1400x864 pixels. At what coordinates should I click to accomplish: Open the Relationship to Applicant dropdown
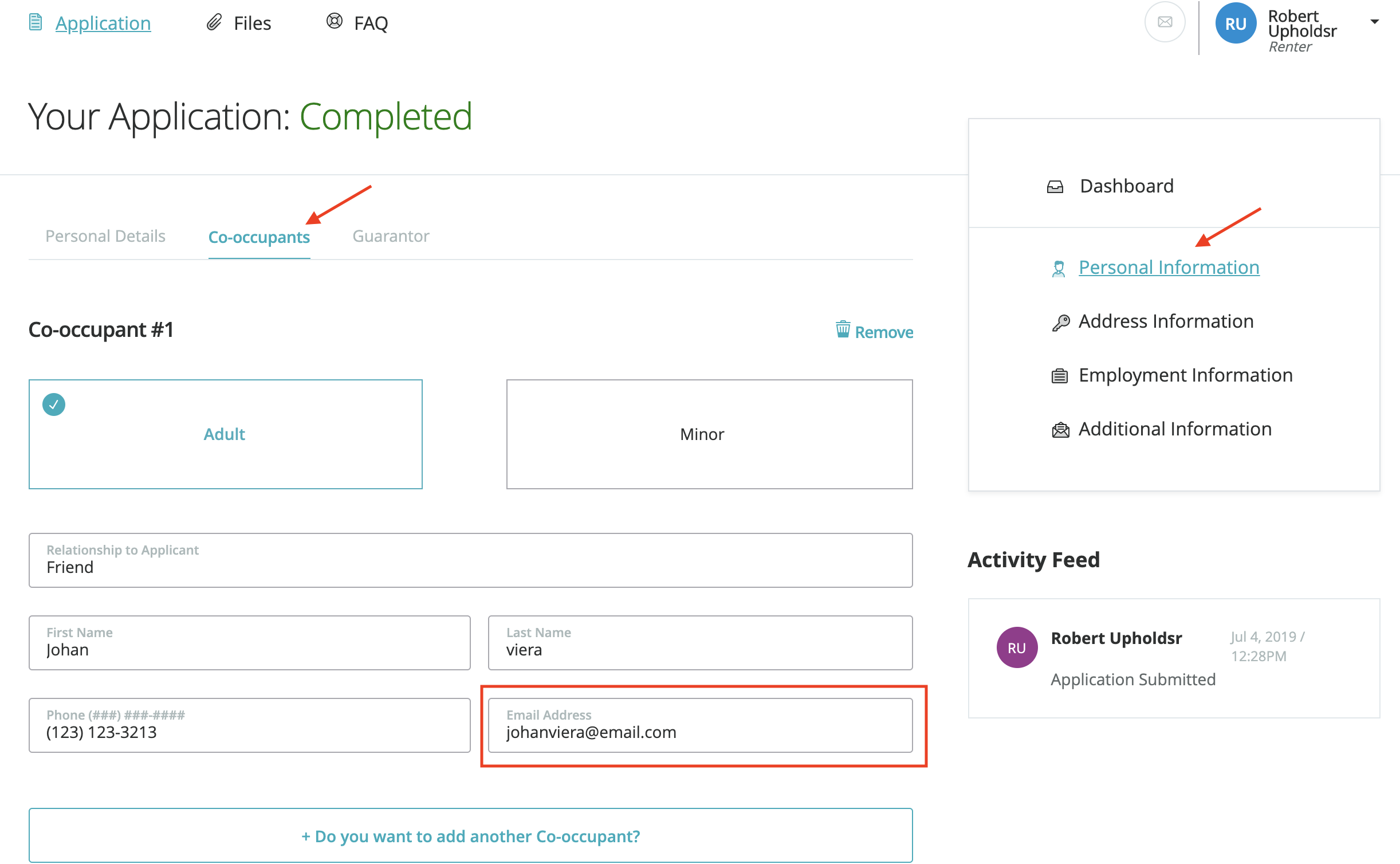pyautogui.click(x=470, y=560)
